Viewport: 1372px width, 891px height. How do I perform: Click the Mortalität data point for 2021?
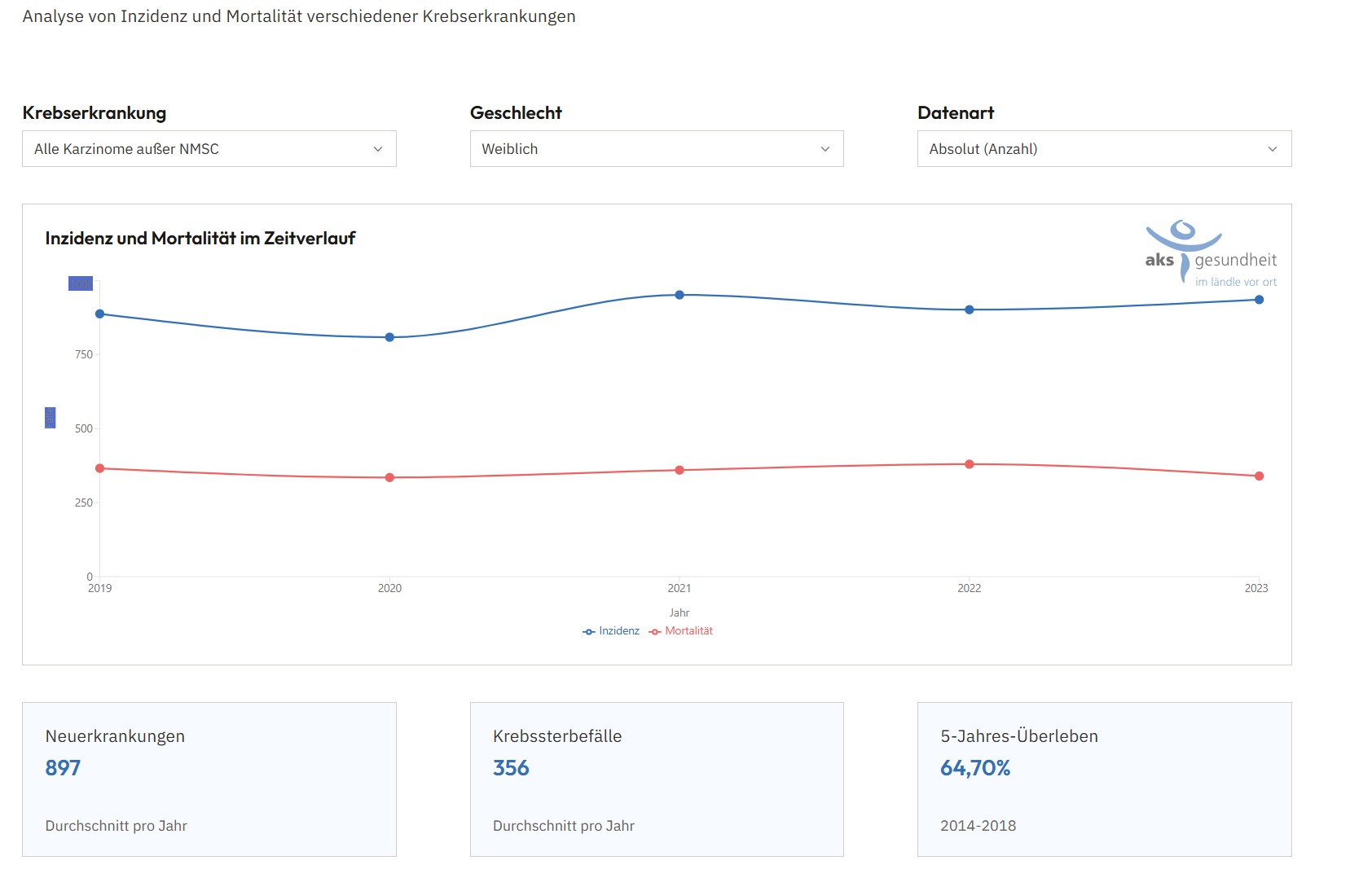click(679, 470)
